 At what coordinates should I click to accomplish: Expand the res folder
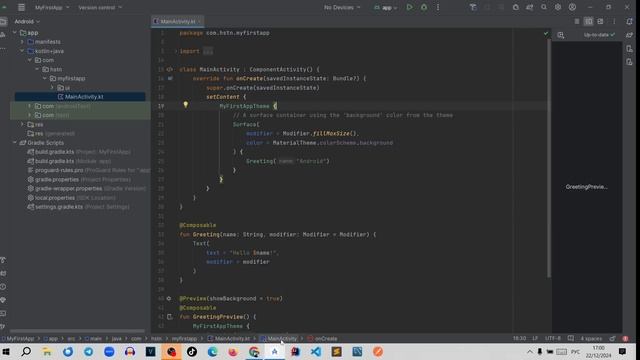click(x=22, y=124)
